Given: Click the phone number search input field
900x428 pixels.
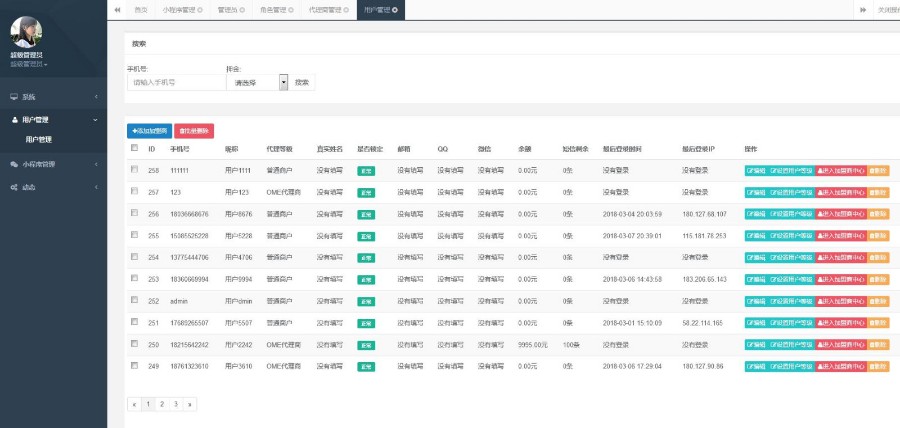Looking at the screenshot, I should [x=173, y=82].
